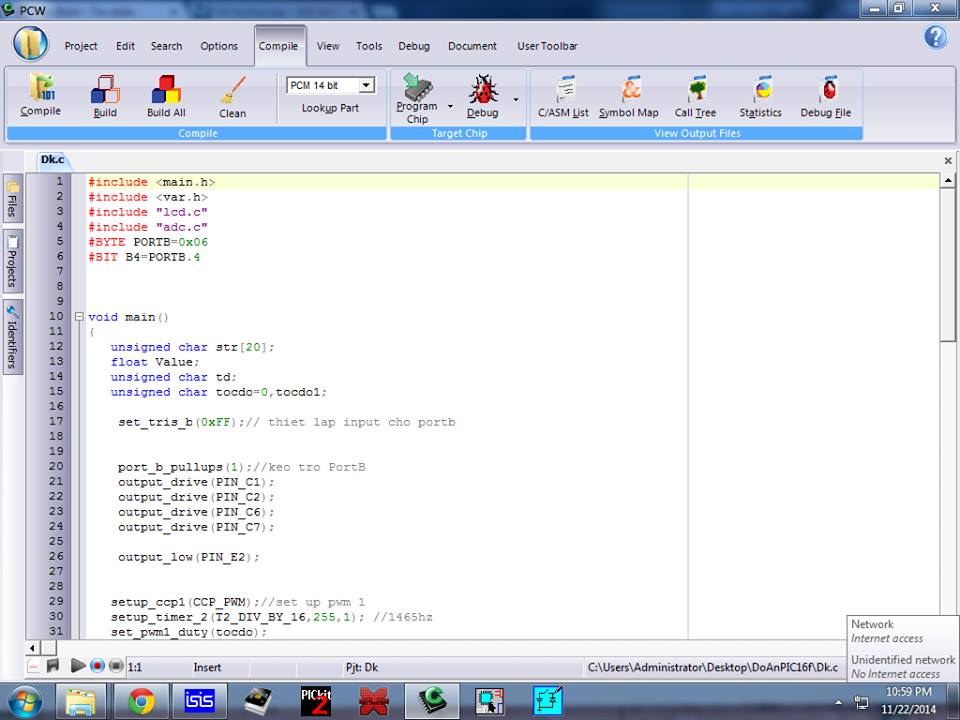Viewport: 960px width, 720px height.
Task: Start macro record with the red circle button
Action: 97,666
